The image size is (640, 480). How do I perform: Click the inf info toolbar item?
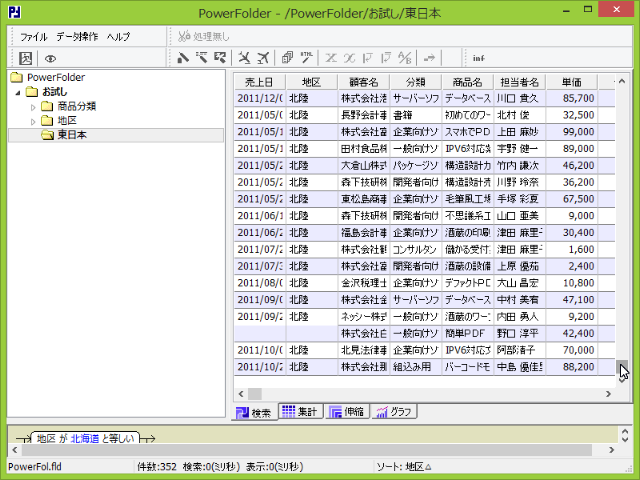478,58
